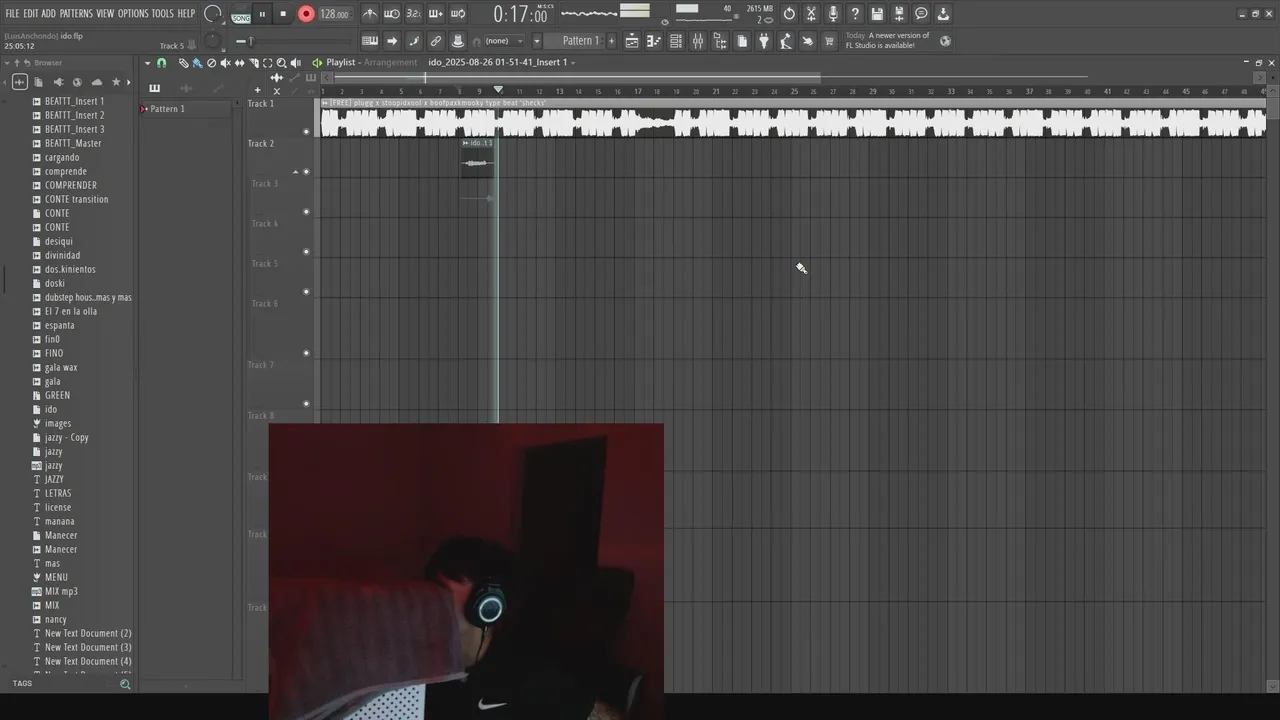Select the Playlist zoom magnifier tool
1280x720 pixels.
(281, 63)
